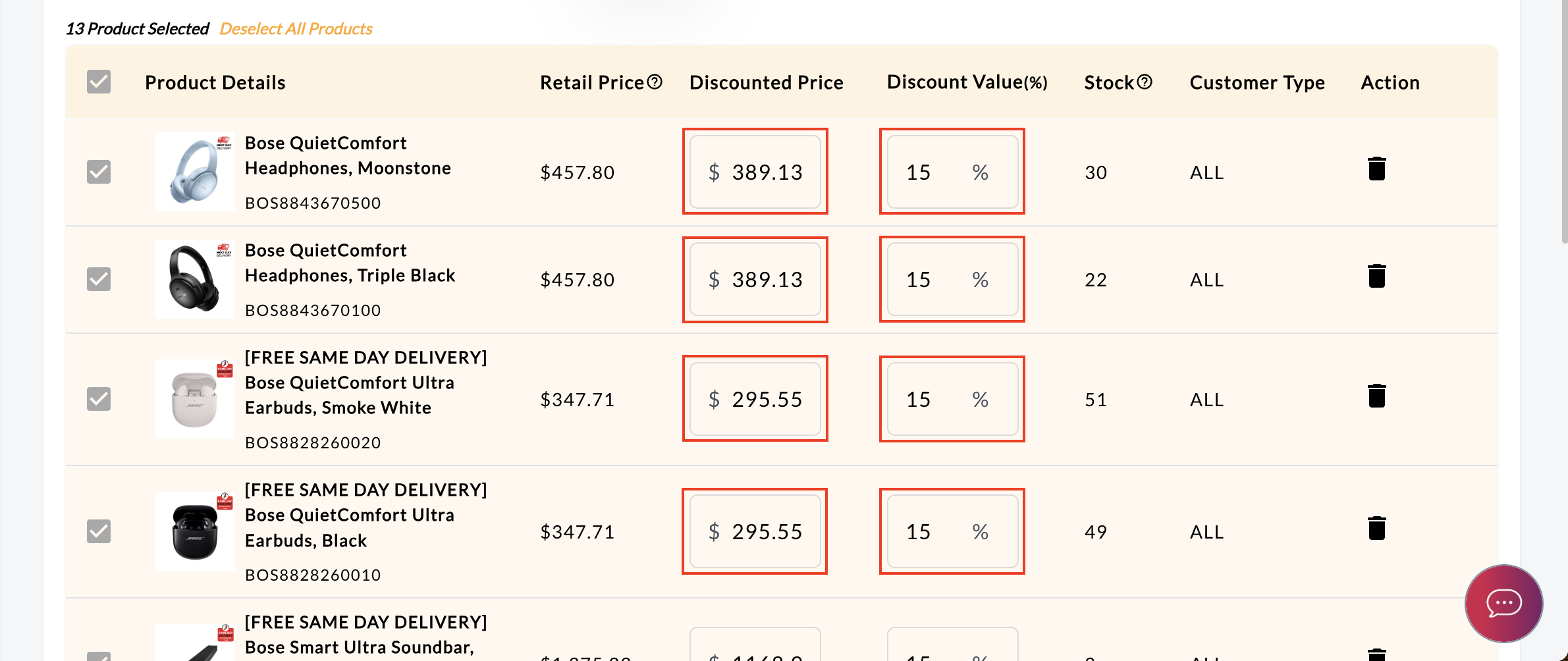
Task: Remove Ultra Earbuds Smoke White via trash icon
Action: pyautogui.click(x=1376, y=396)
